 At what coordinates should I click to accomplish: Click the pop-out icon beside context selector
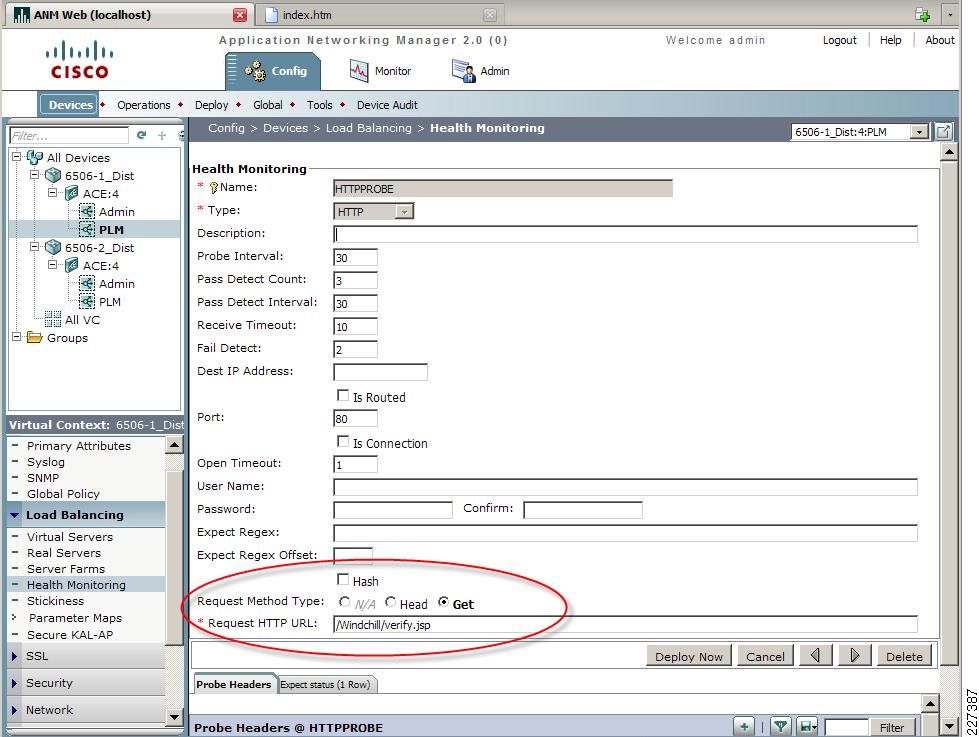point(943,131)
